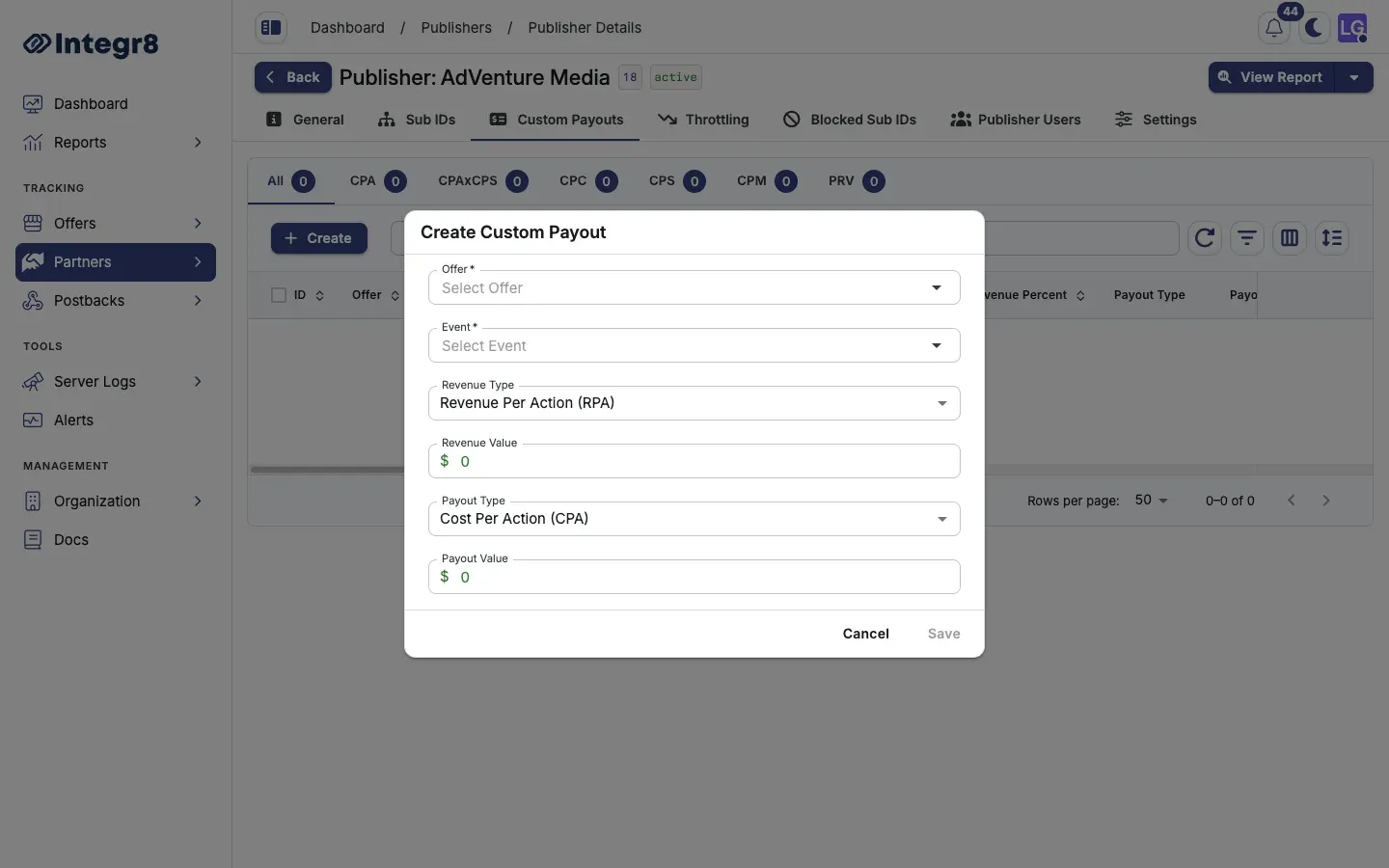This screenshot has width=1389, height=868.
Task: Click the publisher ID badge 18
Action: coord(630,77)
